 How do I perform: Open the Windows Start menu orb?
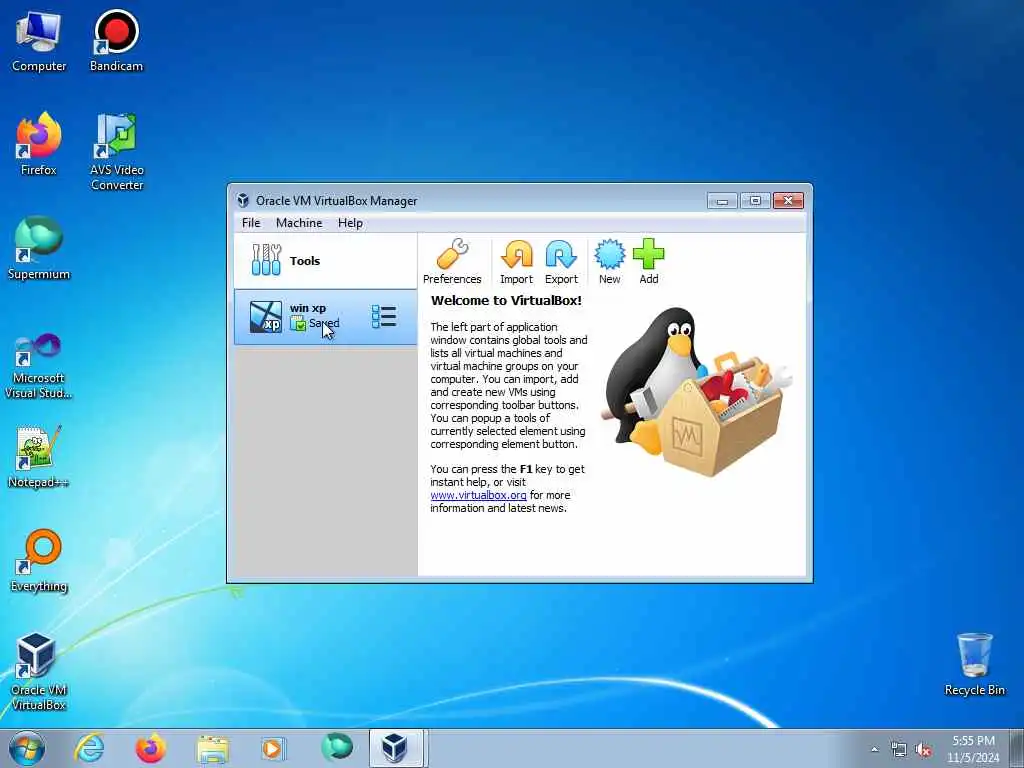click(x=27, y=748)
